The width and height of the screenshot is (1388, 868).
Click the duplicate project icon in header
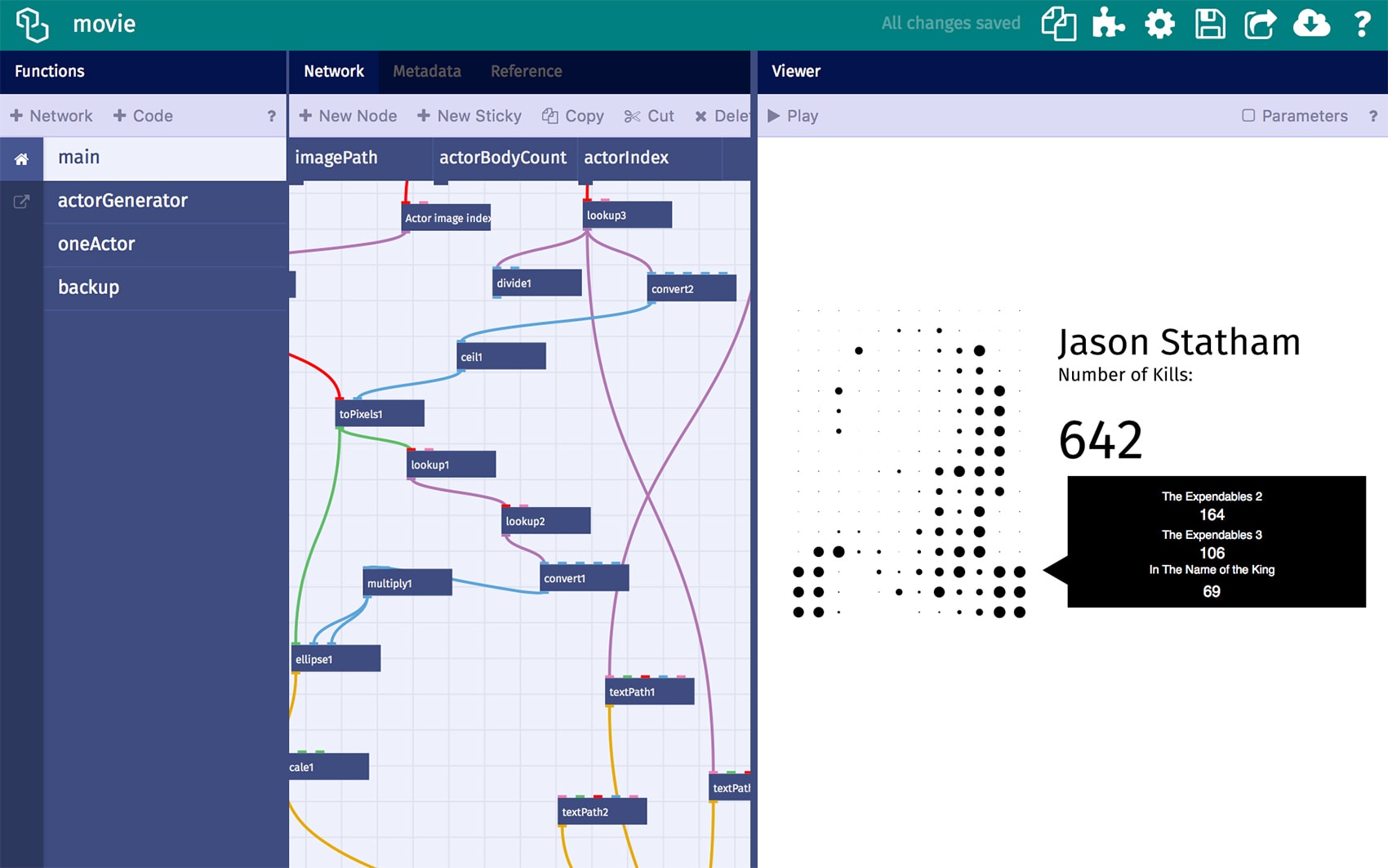pos(1058,24)
